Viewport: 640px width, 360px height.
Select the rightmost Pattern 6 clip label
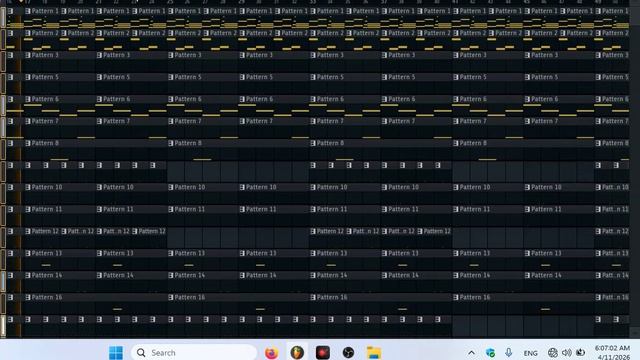tap(616, 99)
